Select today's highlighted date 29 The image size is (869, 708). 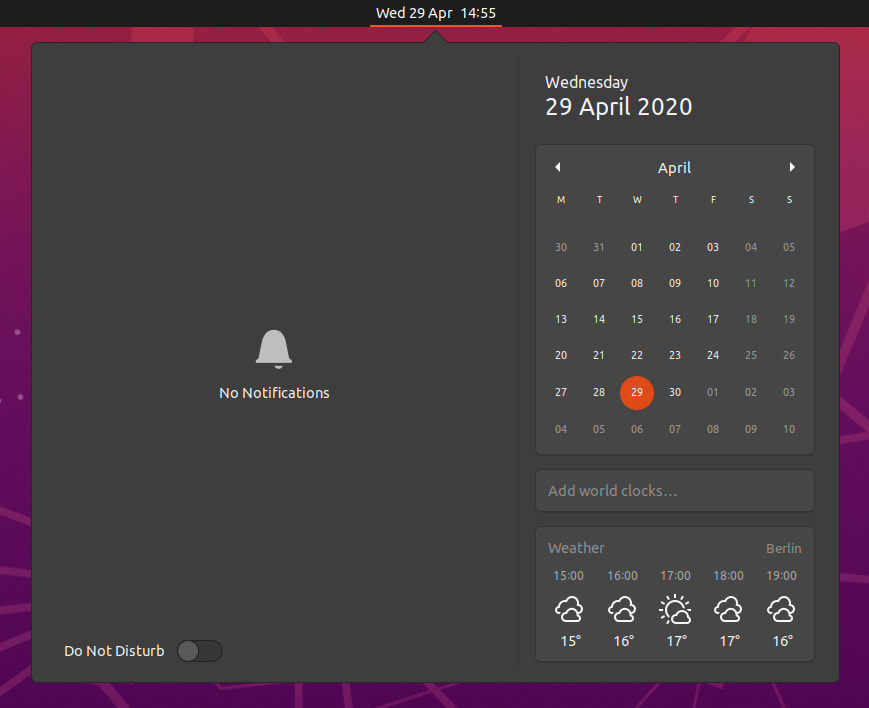[x=637, y=393]
